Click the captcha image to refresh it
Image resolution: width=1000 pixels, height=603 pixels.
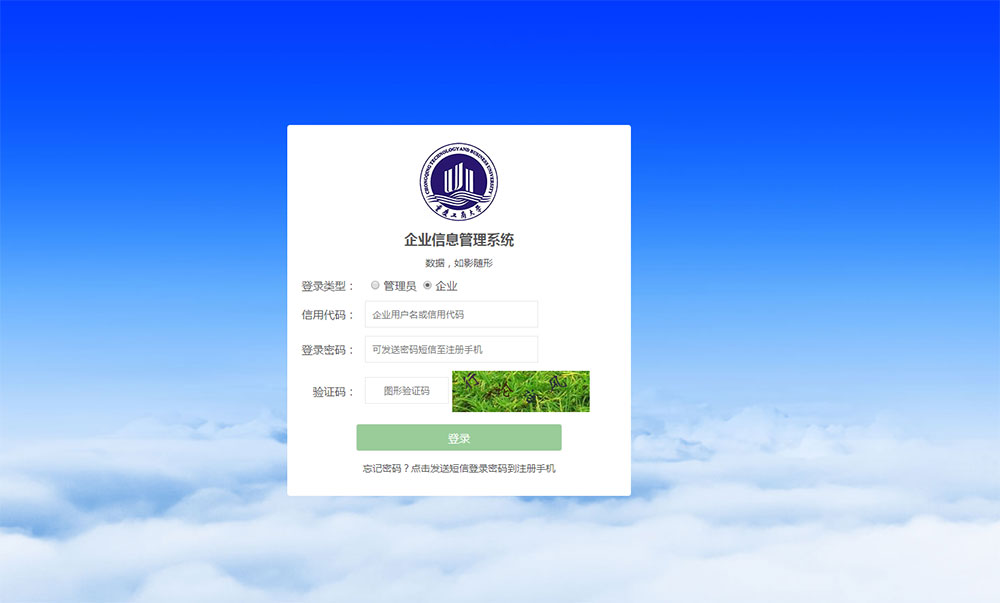(521, 391)
